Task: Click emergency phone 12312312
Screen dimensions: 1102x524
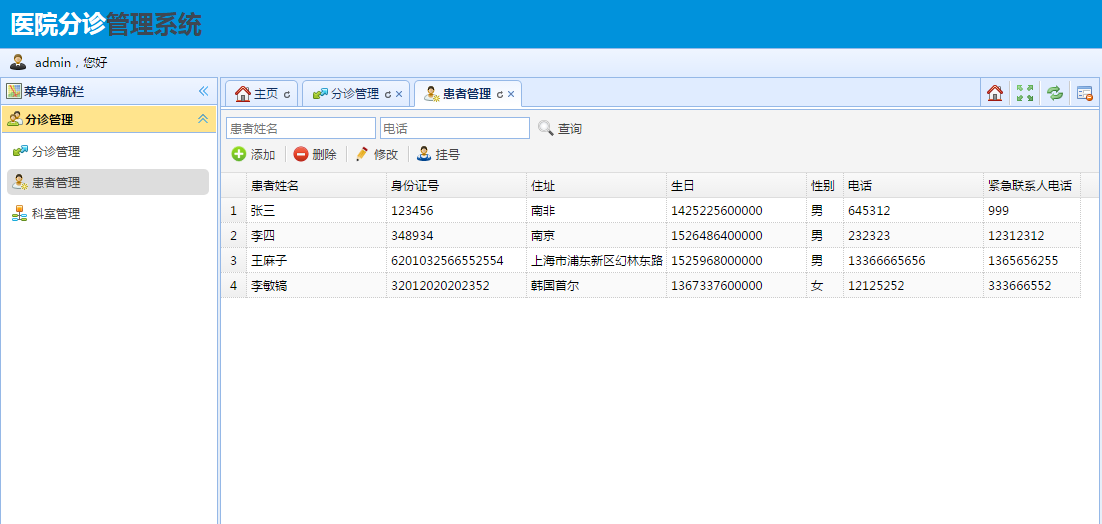Action: click(1016, 236)
